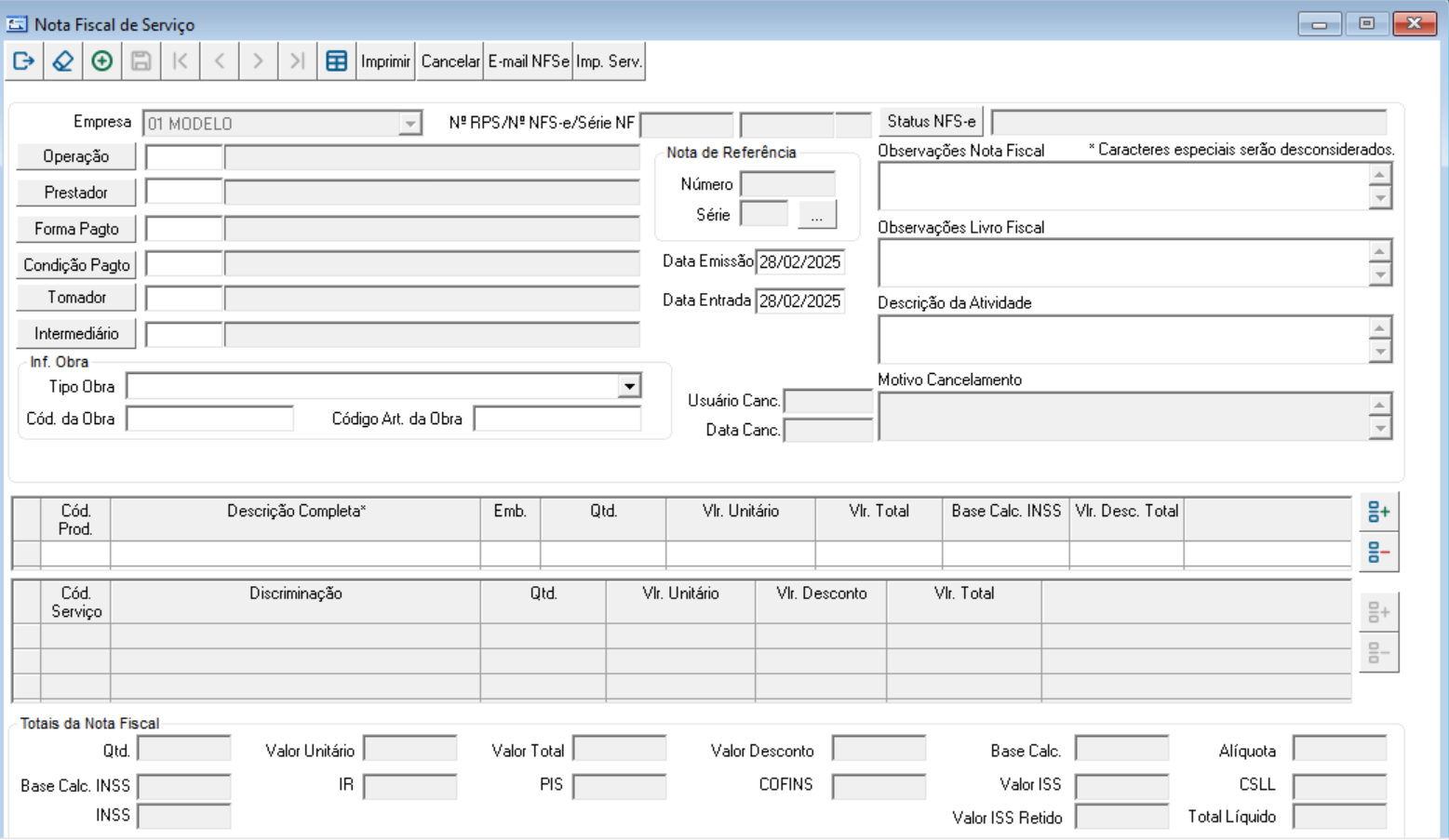The height and width of the screenshot is (840, 1449).
Task: Click Descrição da Atividade text area
Action: pos(1124,339)
